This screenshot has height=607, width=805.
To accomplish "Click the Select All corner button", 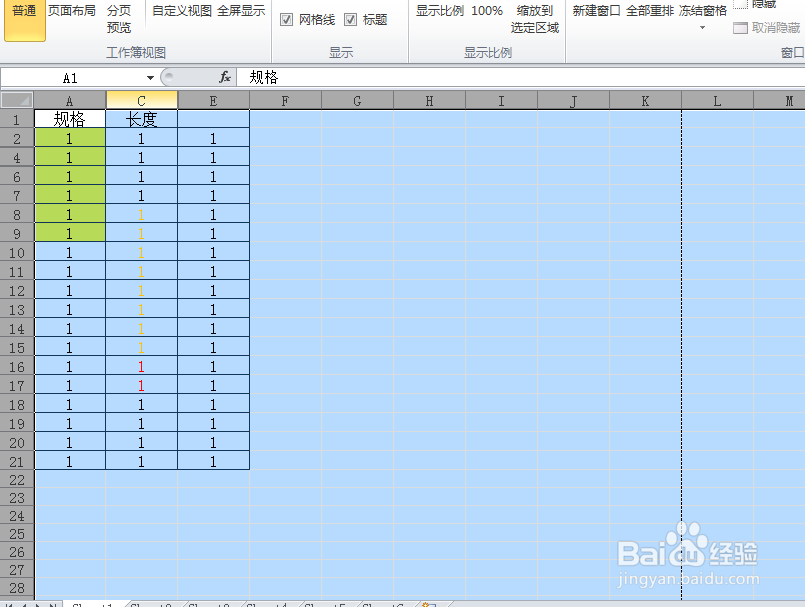I will tap(17, 100).
